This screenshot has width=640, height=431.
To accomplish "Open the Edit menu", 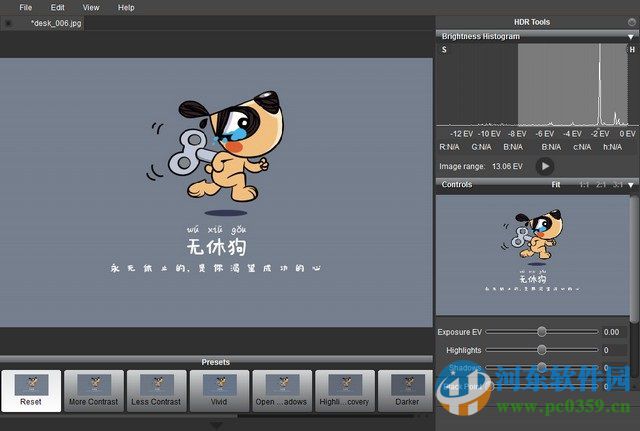I will (x=58, y=7).
